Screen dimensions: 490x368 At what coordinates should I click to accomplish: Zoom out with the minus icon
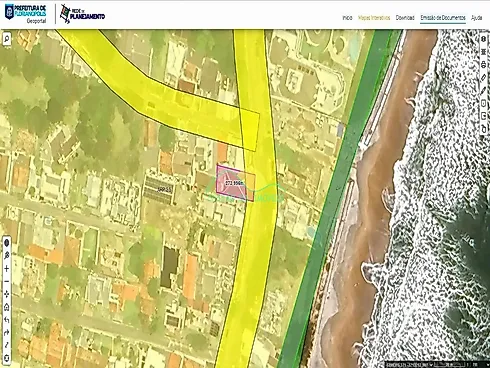click(6, 281)
